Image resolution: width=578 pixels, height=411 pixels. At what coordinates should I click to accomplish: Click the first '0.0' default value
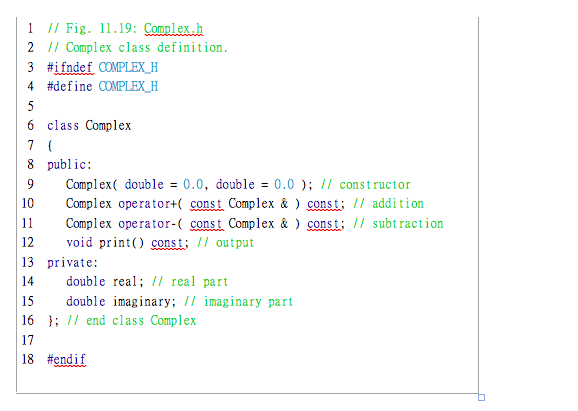coord(193,185)
